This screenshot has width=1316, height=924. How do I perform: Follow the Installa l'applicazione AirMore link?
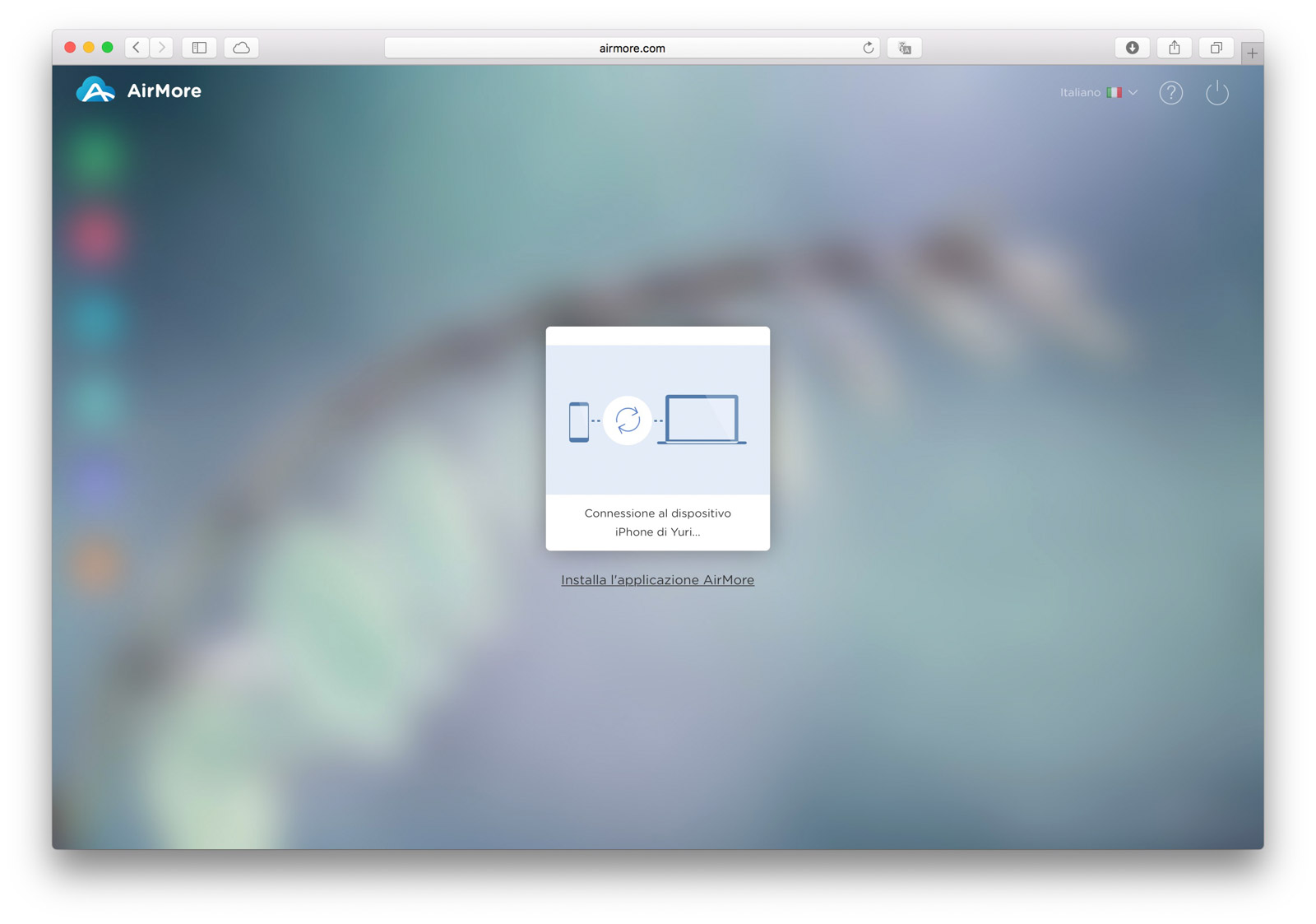click(x=657, y=580)
